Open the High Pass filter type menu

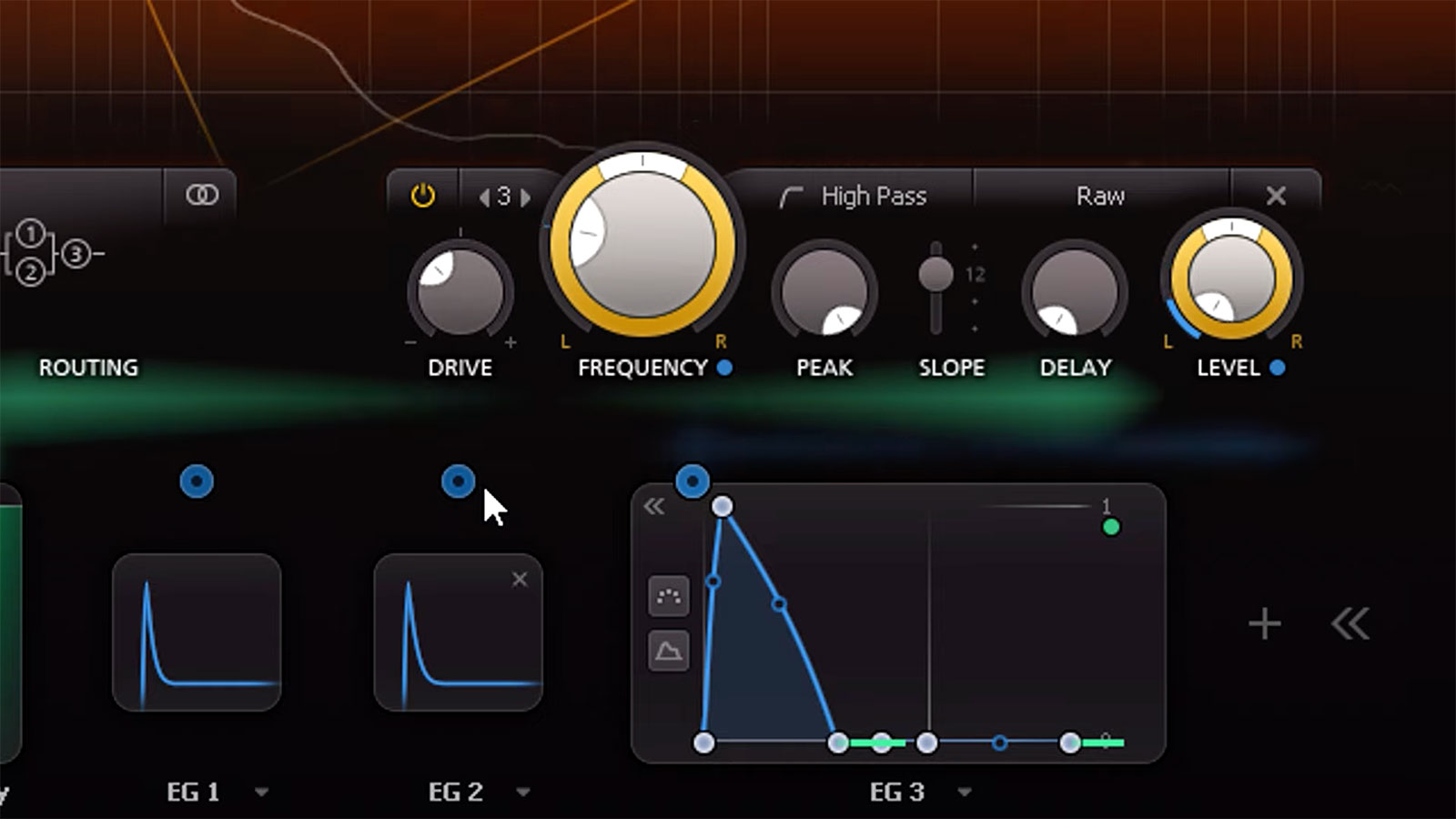(854, 197)
